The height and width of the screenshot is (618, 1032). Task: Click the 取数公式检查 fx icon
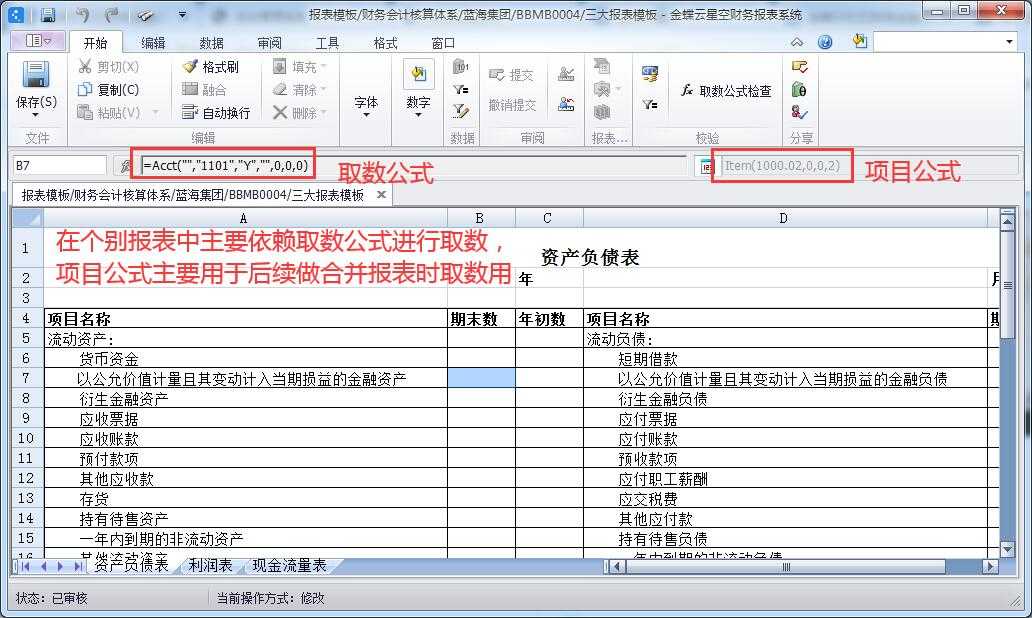pyautogui.click(x=687, y=90)
